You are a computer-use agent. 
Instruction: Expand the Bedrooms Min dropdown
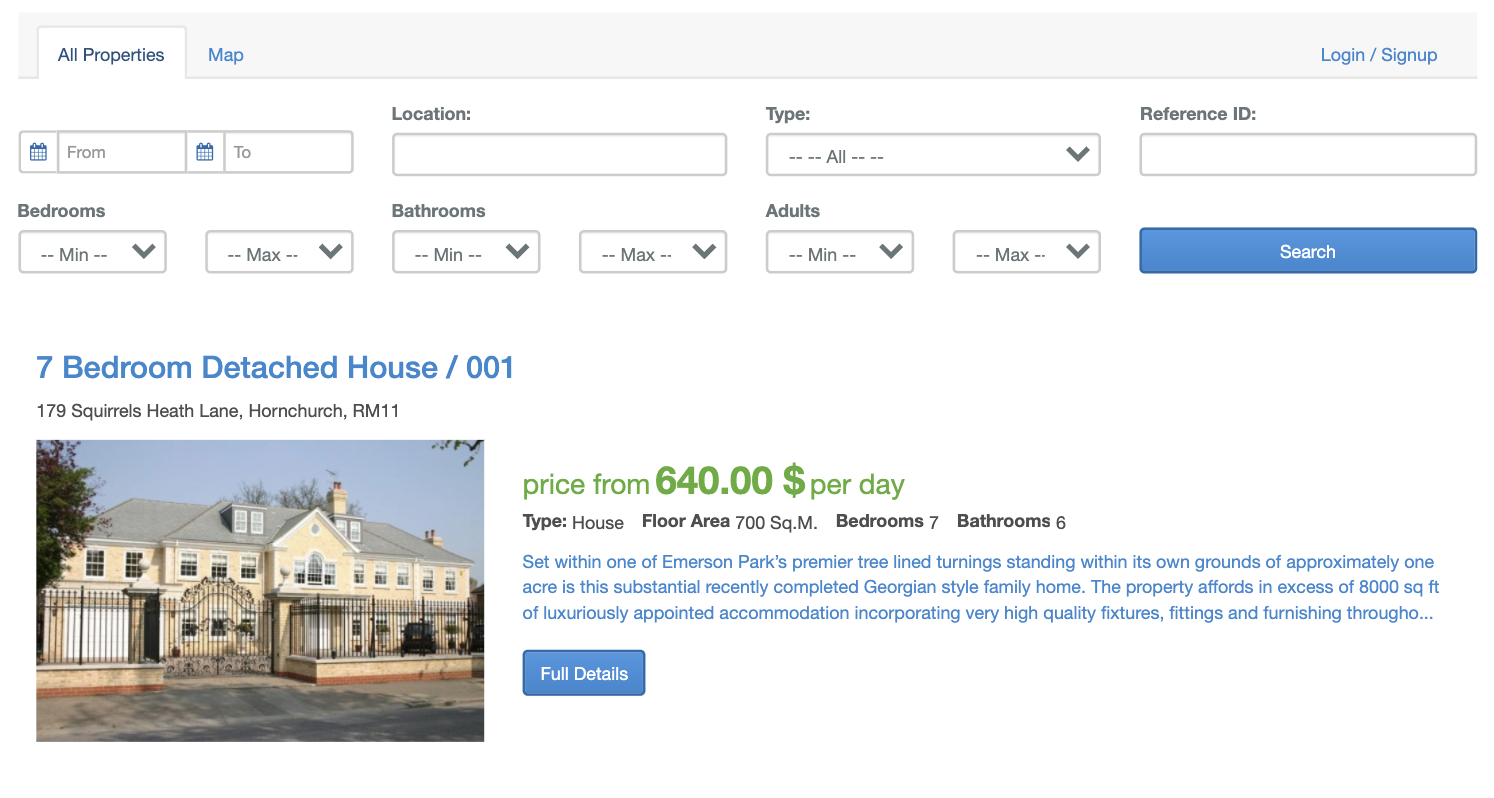pyautogui.click(x=92, y=253)
